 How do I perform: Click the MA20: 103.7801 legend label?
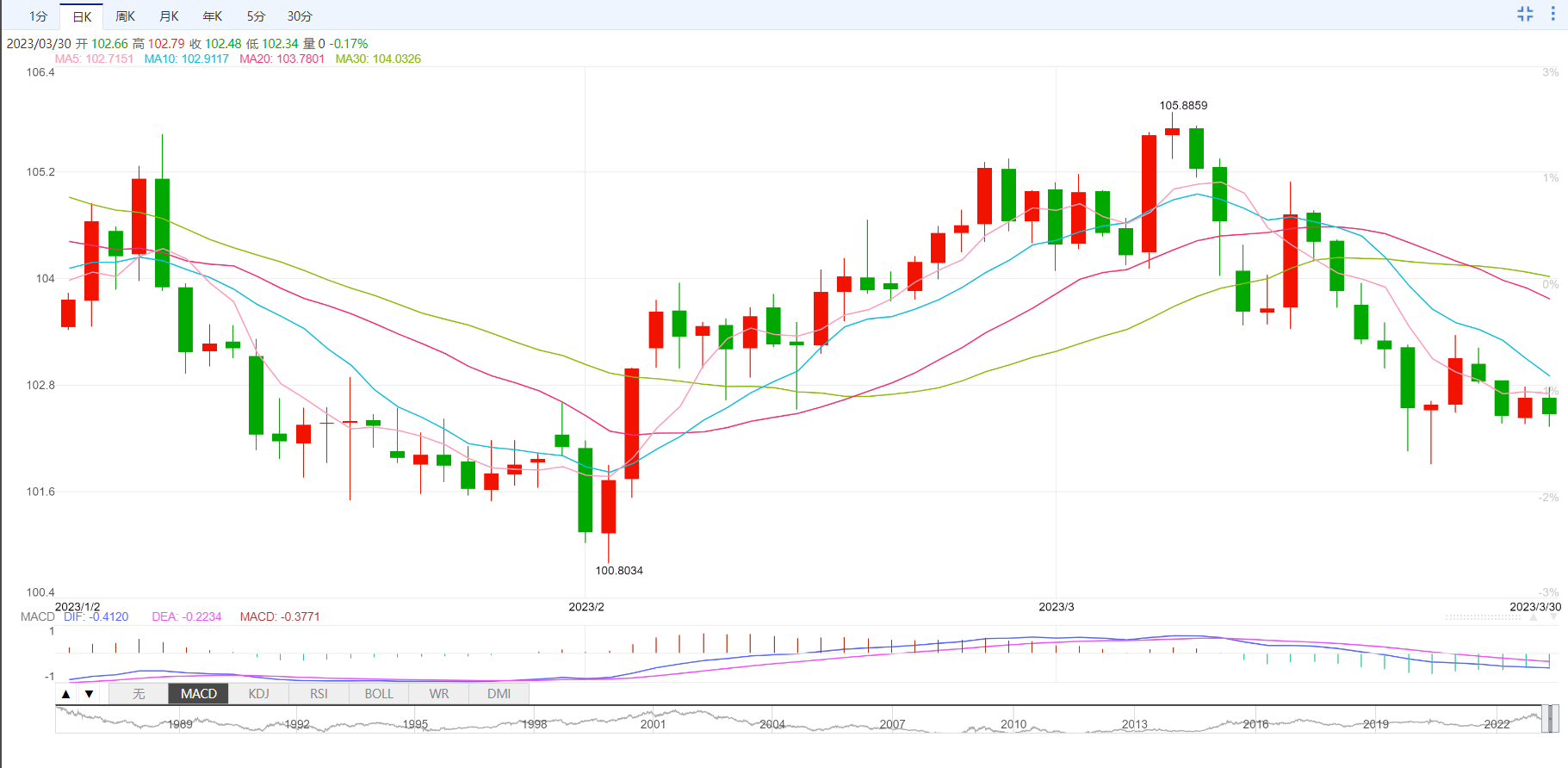282,59
